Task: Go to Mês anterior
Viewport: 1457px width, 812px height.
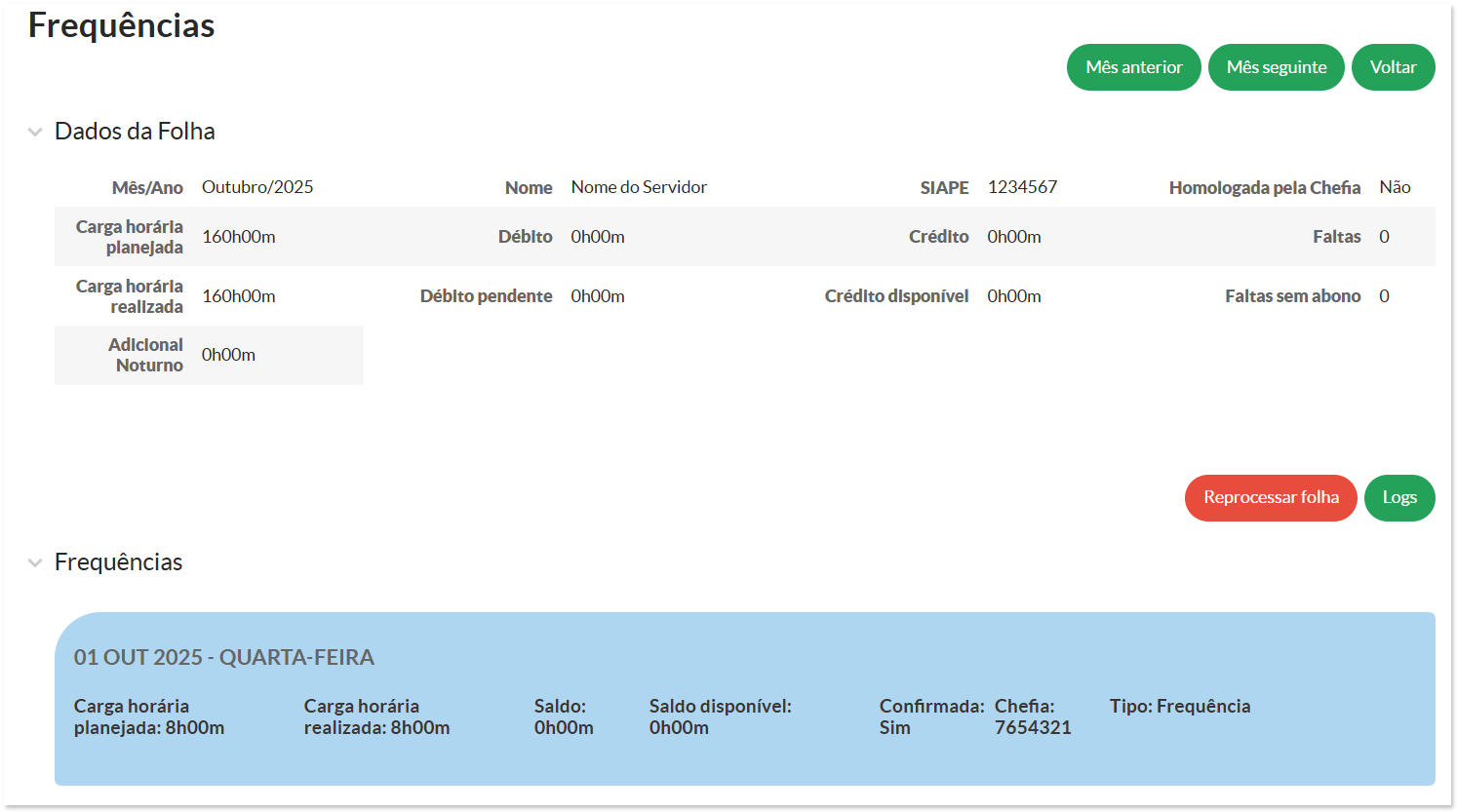Action: [x=1133, y=67]
